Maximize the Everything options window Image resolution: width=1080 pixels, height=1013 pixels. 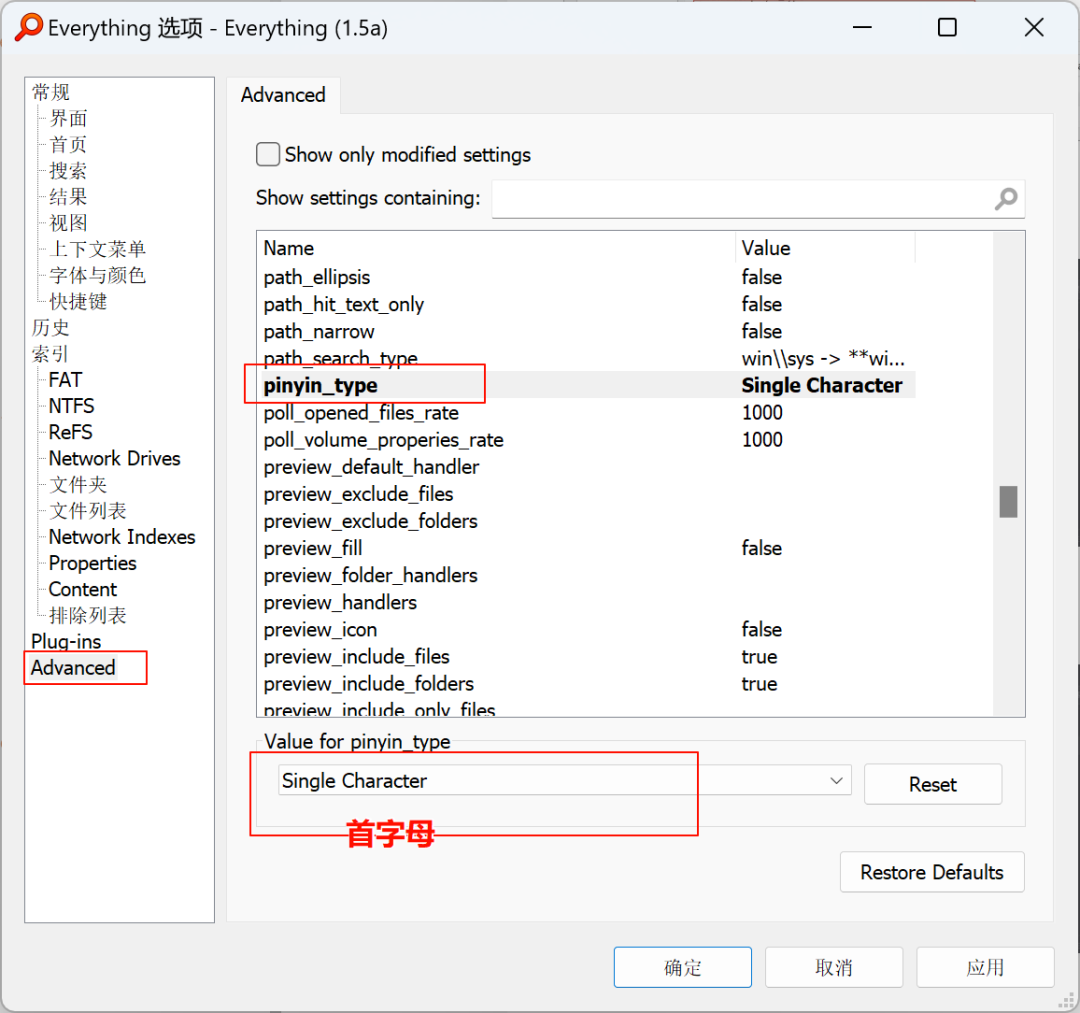pyautogui.click(x=947, y=28)
